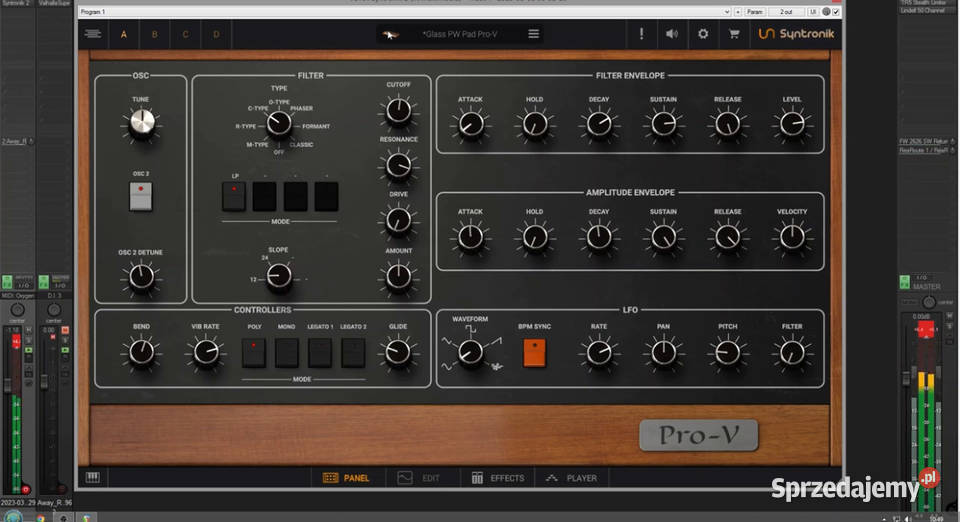Toggle the third filter mode button

[x=296, y=196]
